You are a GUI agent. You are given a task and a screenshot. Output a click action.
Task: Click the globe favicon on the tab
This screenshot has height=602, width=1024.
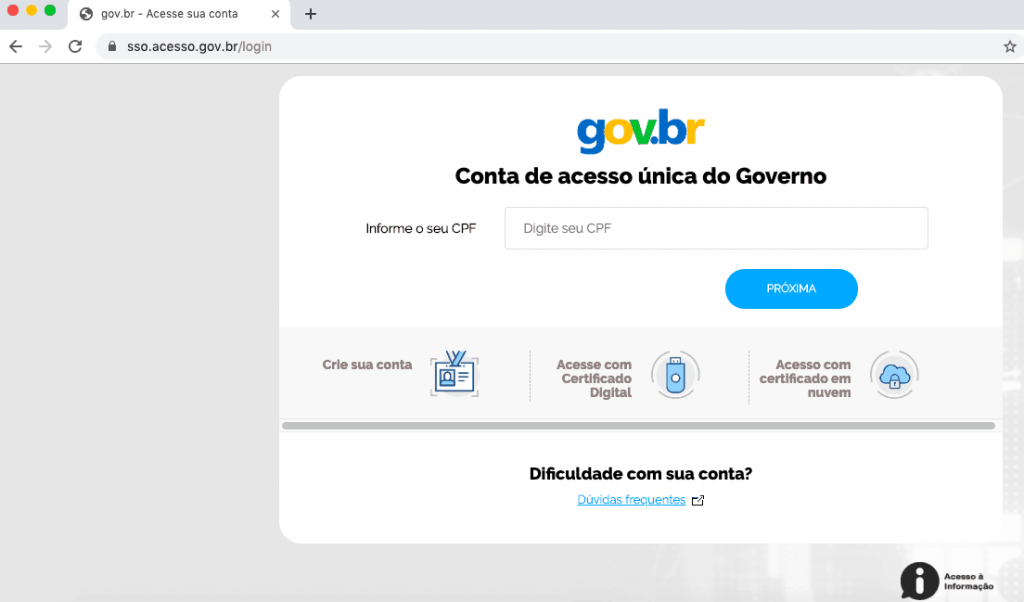pyautogui.click(x=86, y=14)
